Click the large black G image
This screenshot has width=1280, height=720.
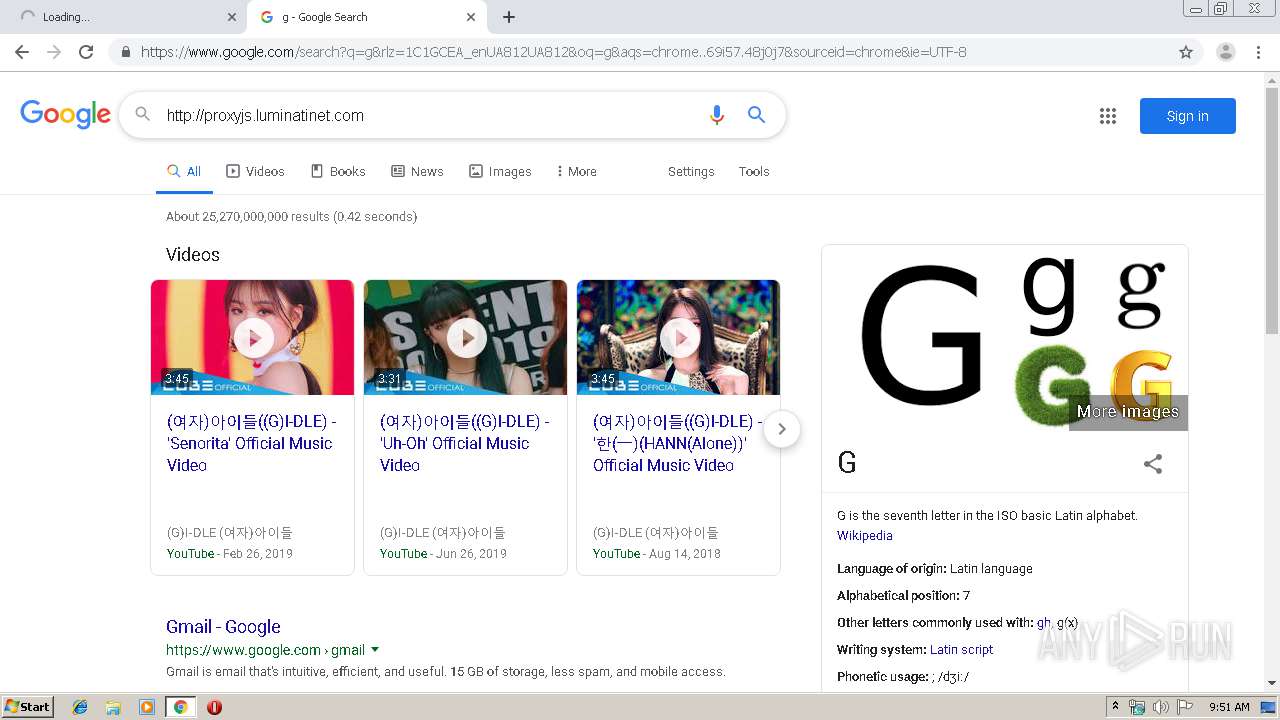(x=921, y=333)
